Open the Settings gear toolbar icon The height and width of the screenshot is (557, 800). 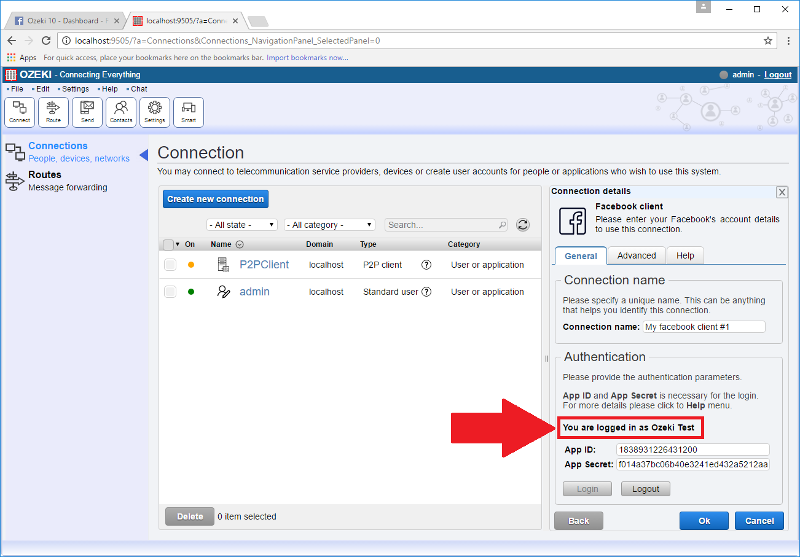[154, 111]
